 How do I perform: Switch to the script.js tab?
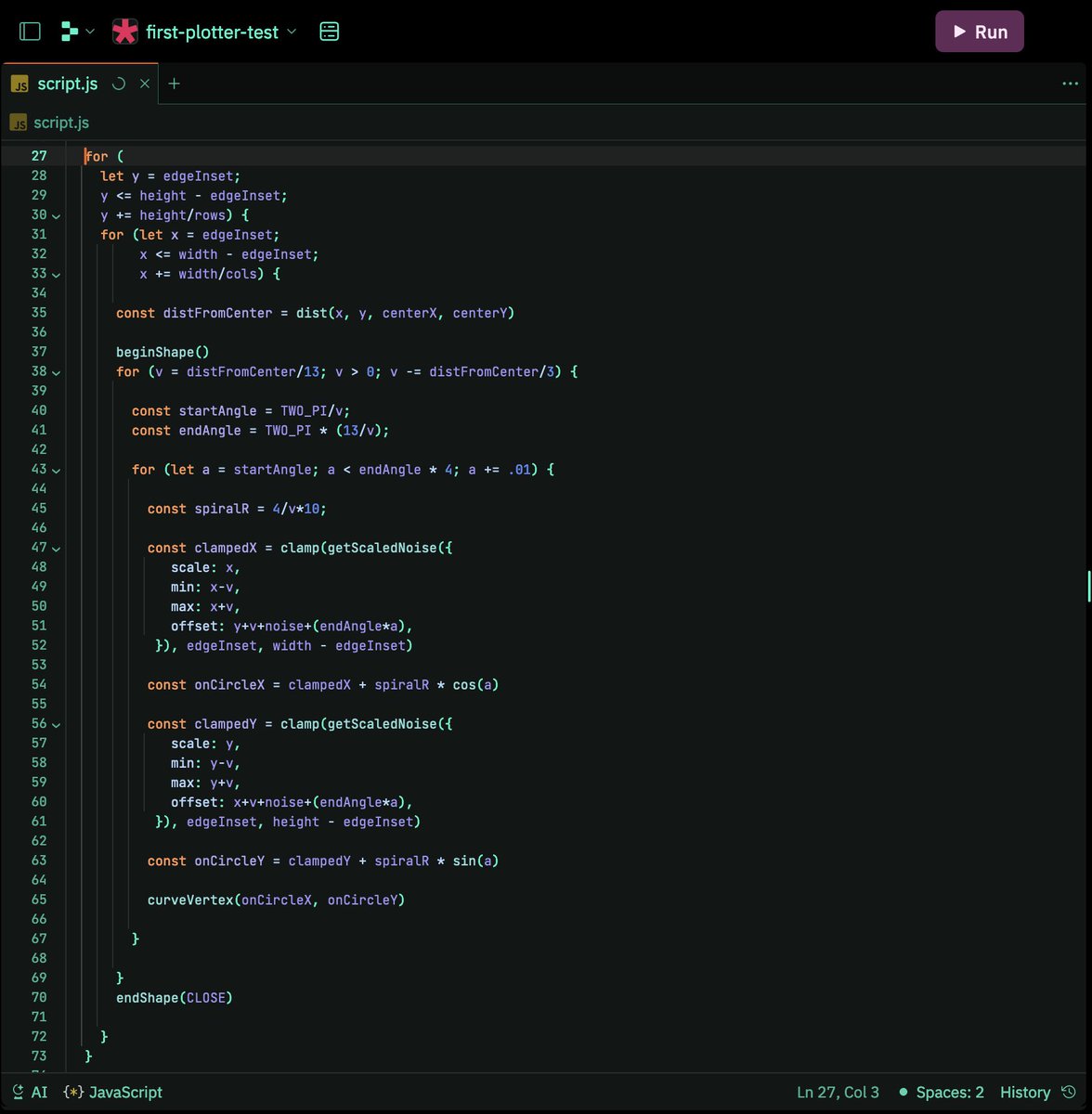pos(67,84)
